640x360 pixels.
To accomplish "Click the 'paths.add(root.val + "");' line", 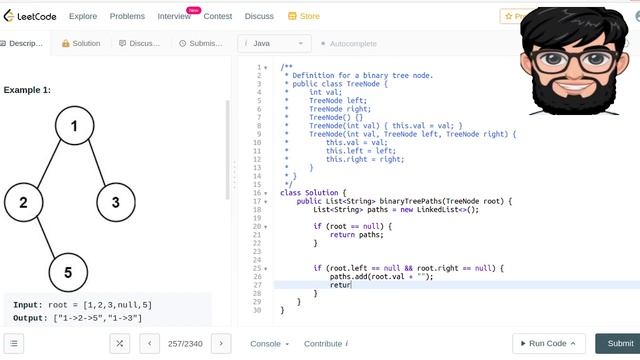I will coord(381,277).
